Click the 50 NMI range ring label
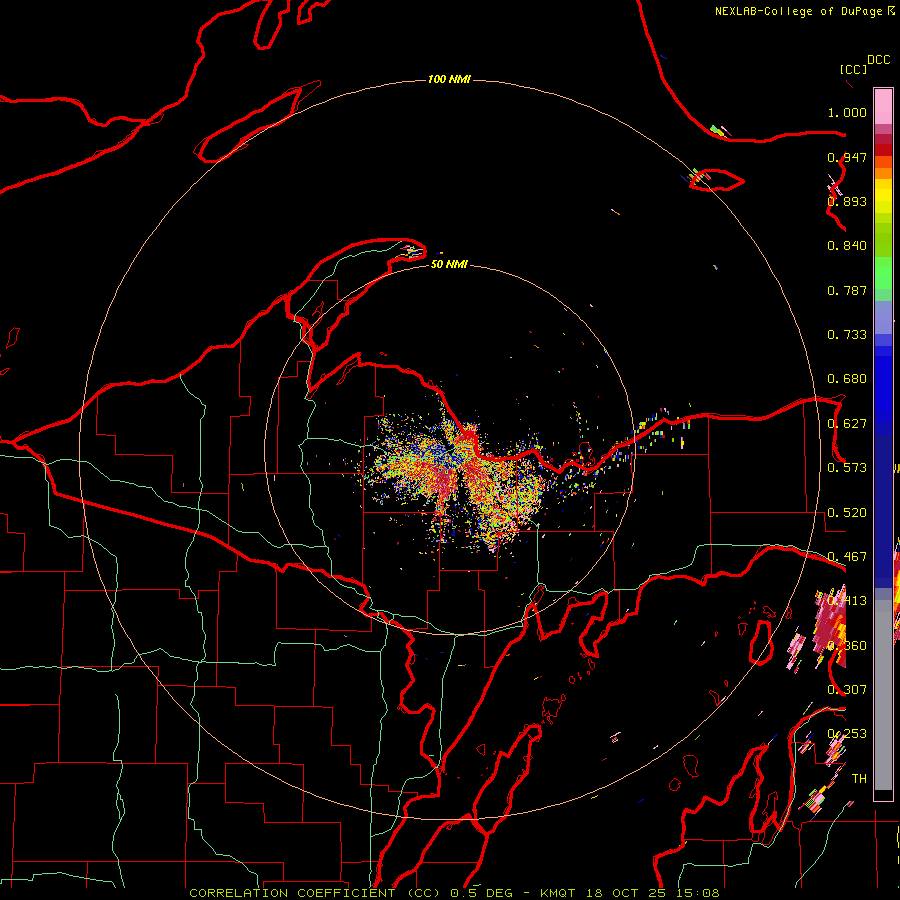900x900 pixels. (x=449, y=264)
